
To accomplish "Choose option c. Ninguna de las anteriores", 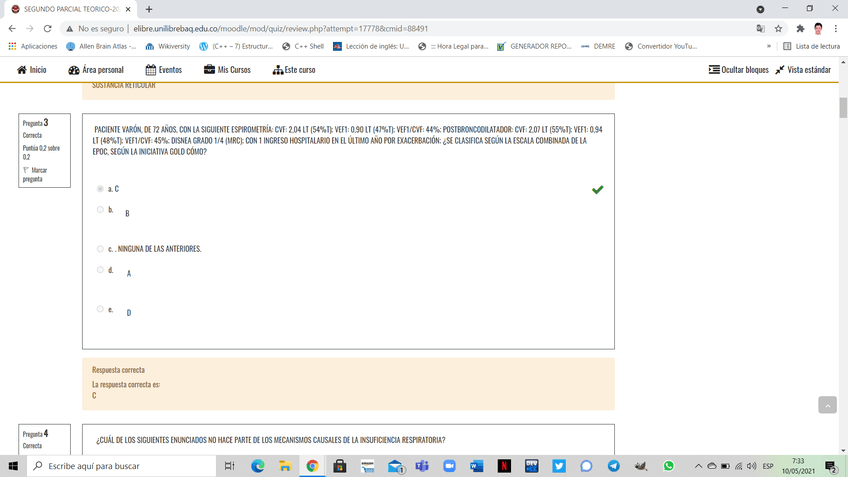I will point(100,249).
